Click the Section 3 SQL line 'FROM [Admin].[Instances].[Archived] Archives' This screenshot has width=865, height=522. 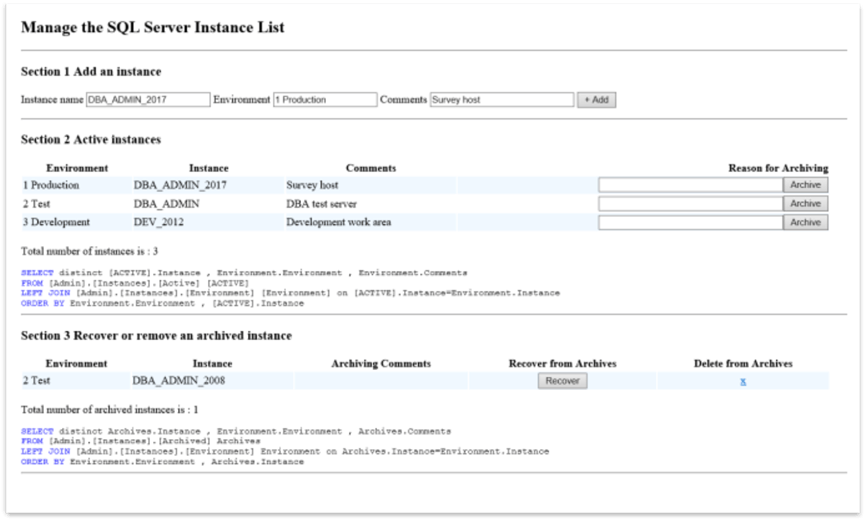(x=141, y=441)
